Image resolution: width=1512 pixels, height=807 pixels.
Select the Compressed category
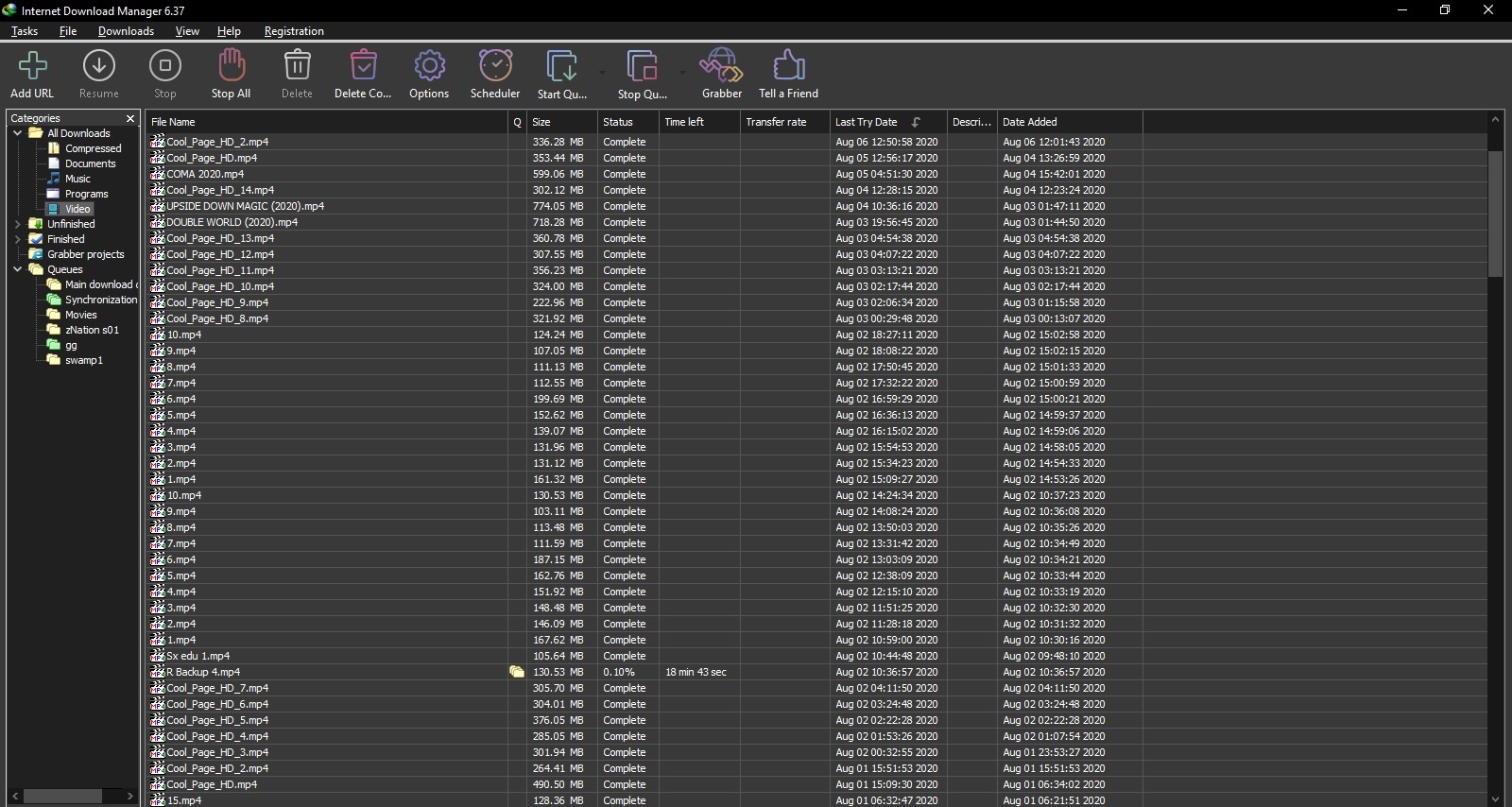click(93, 148)
